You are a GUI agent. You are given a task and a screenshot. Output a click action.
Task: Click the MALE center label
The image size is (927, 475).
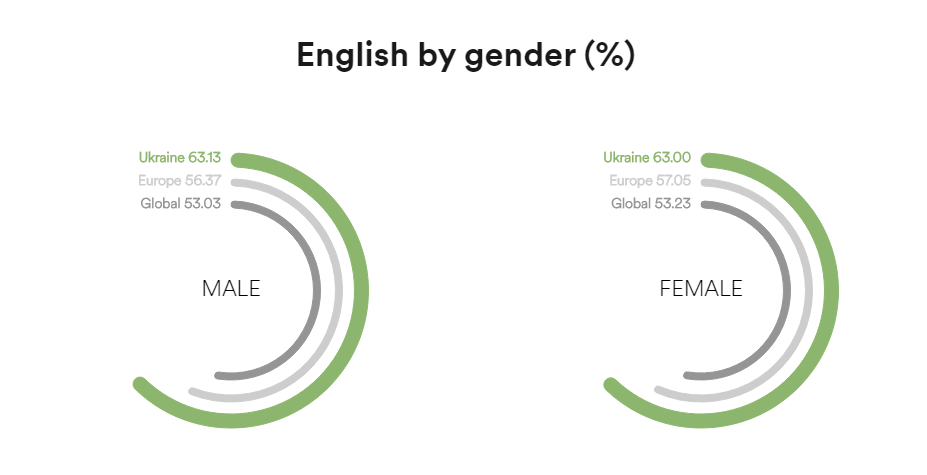pos(231,289)
